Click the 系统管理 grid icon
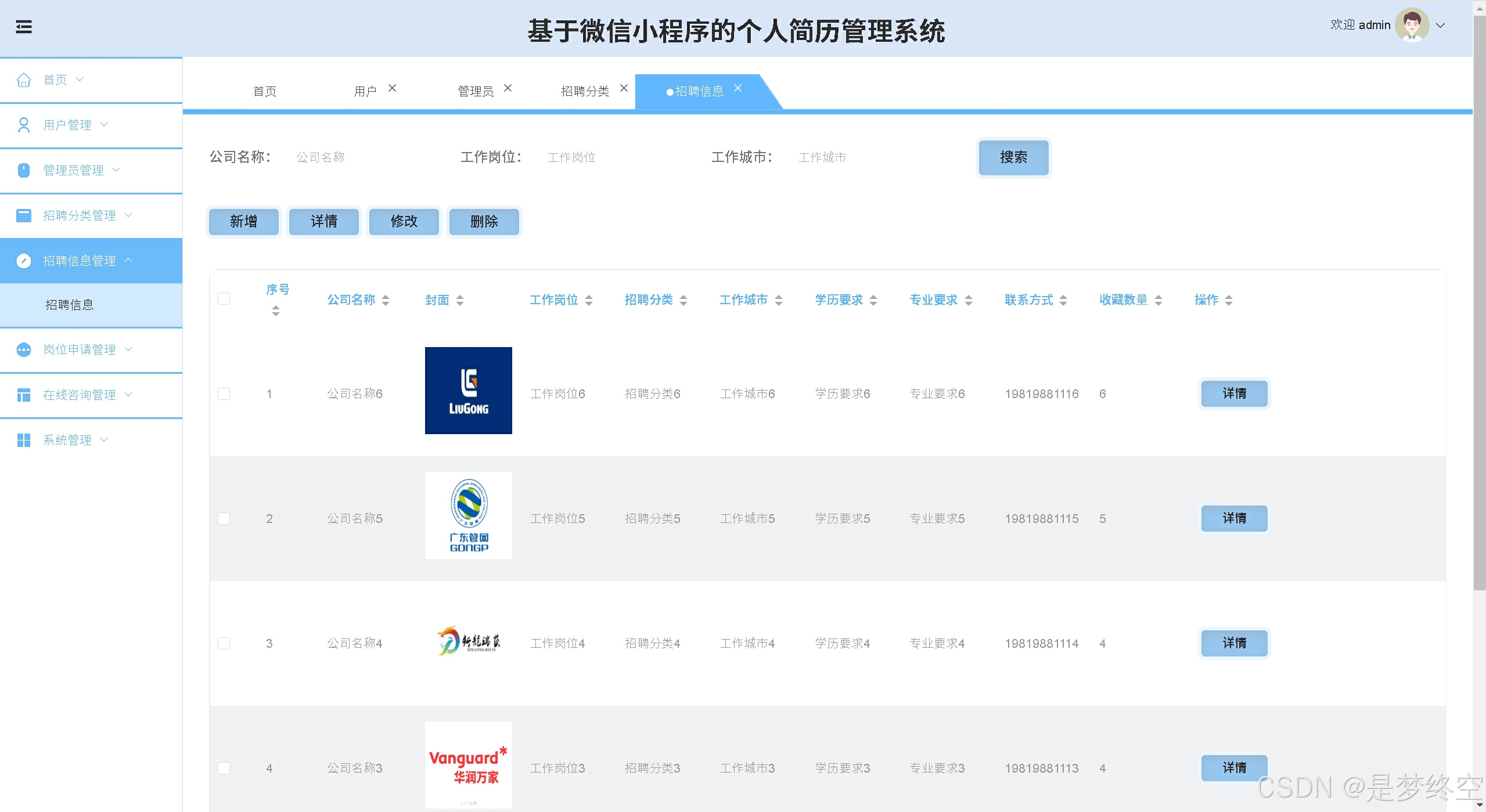1486x812 pixels. coord(24,440)
